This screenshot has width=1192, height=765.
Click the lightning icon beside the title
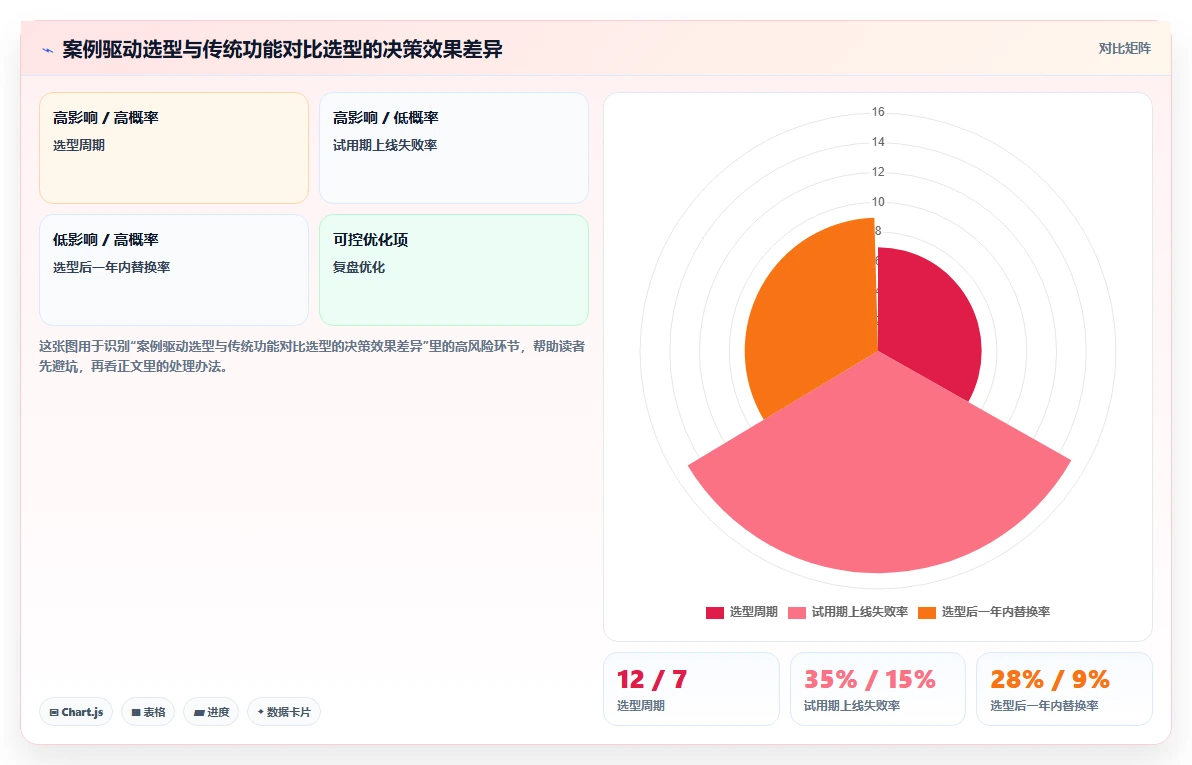(48, 50)
